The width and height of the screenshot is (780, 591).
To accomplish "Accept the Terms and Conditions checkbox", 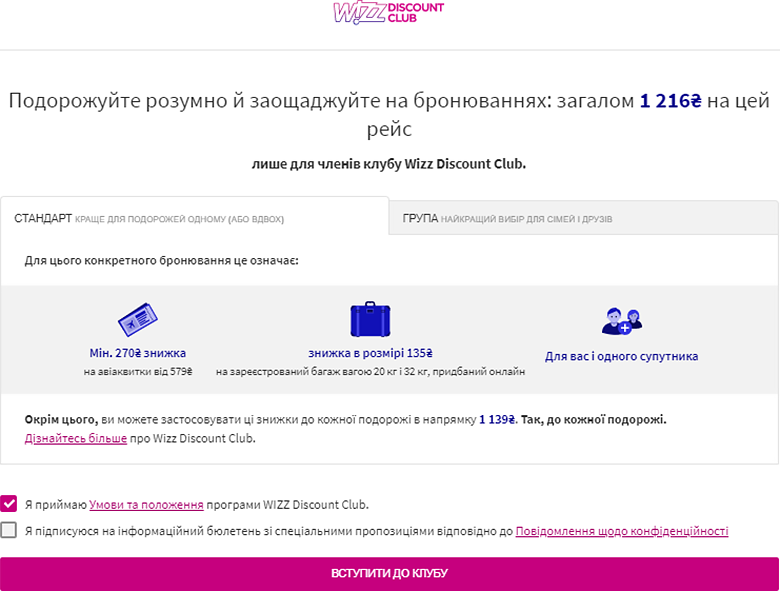I will [x=10, y=504].
